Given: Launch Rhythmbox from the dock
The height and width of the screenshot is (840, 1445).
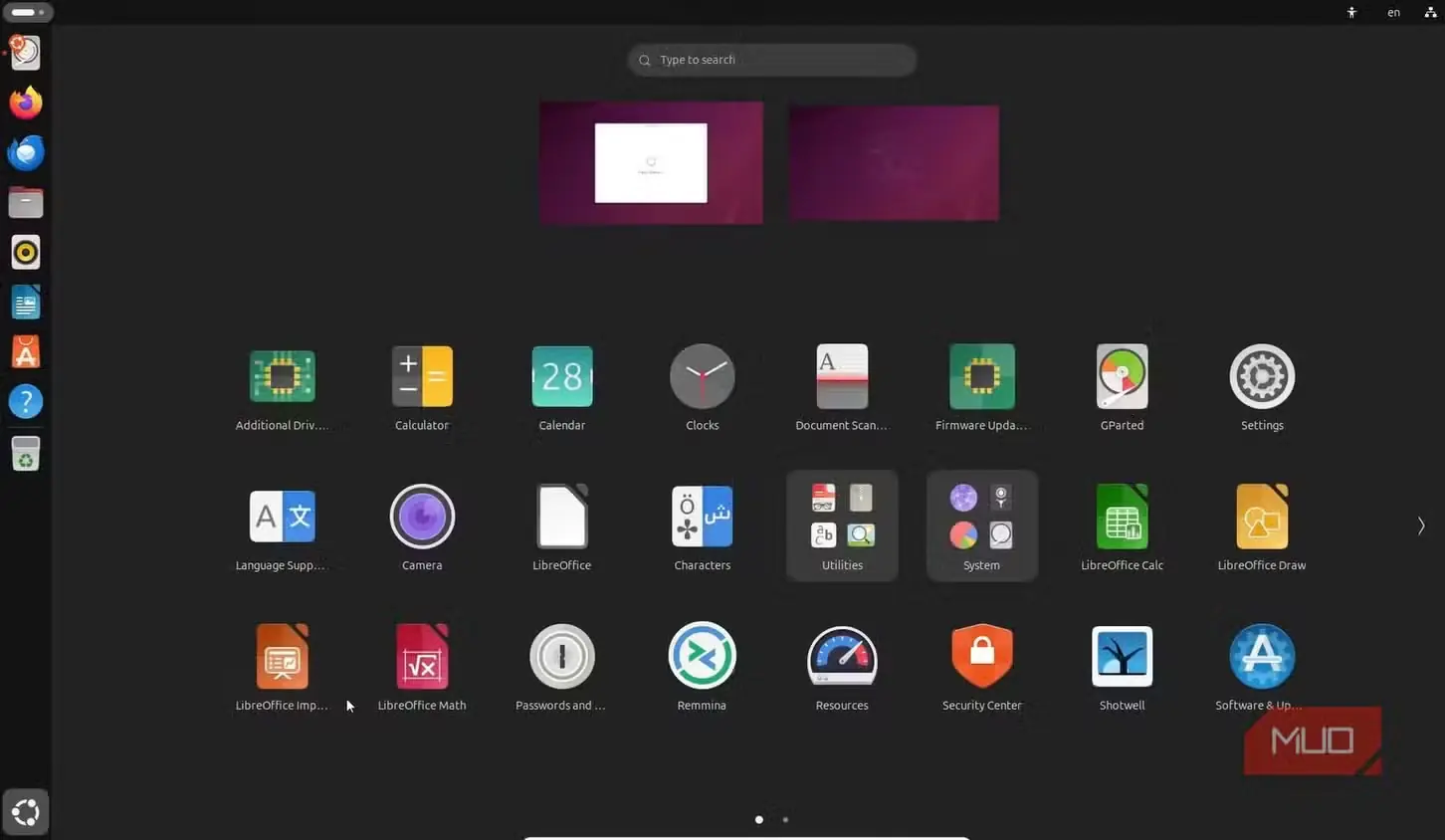Looking at the screenshot, I should tap(26, 252).
